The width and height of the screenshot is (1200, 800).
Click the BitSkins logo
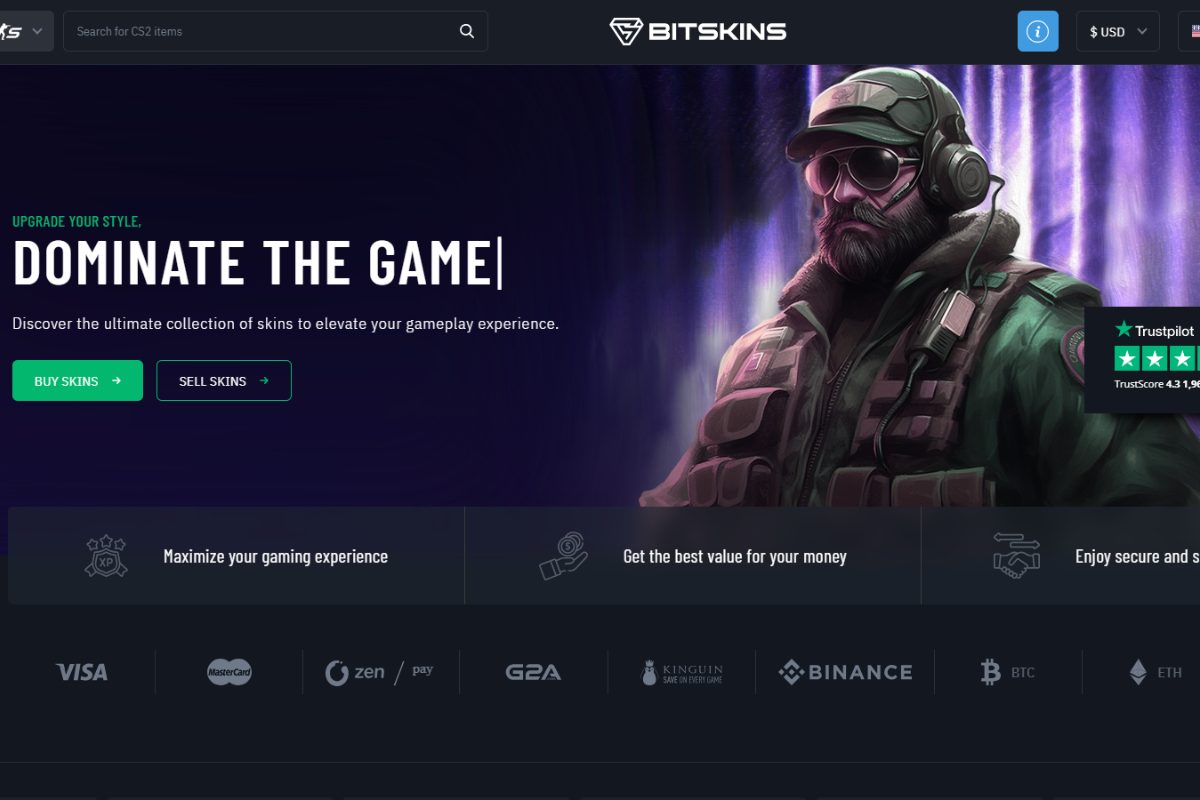pyautogui.click(x=697, y=31)
